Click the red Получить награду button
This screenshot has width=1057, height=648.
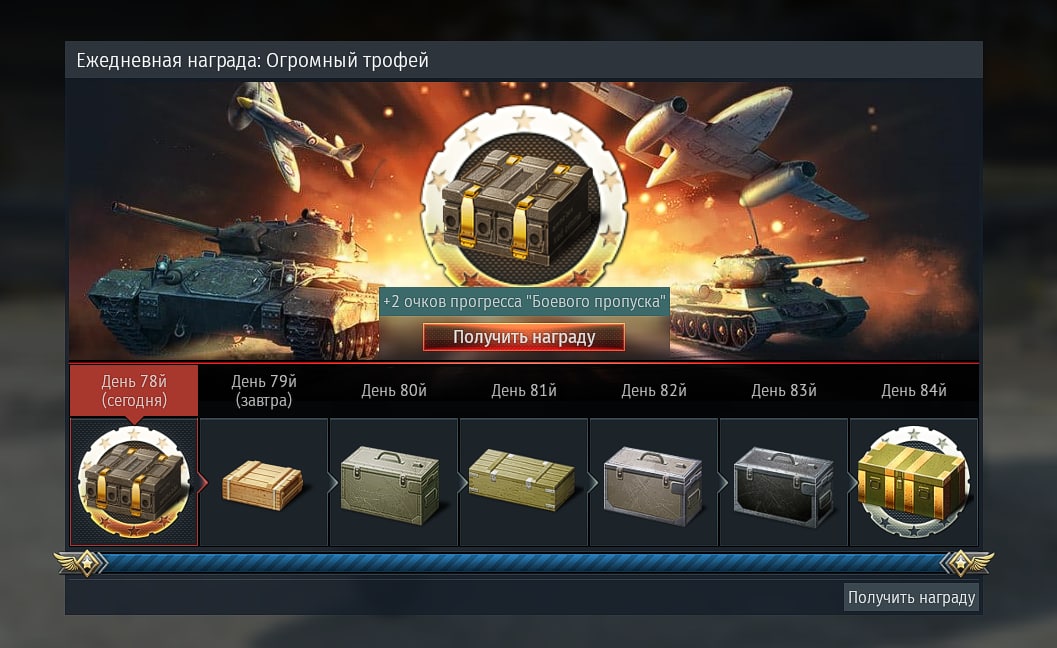524,336
